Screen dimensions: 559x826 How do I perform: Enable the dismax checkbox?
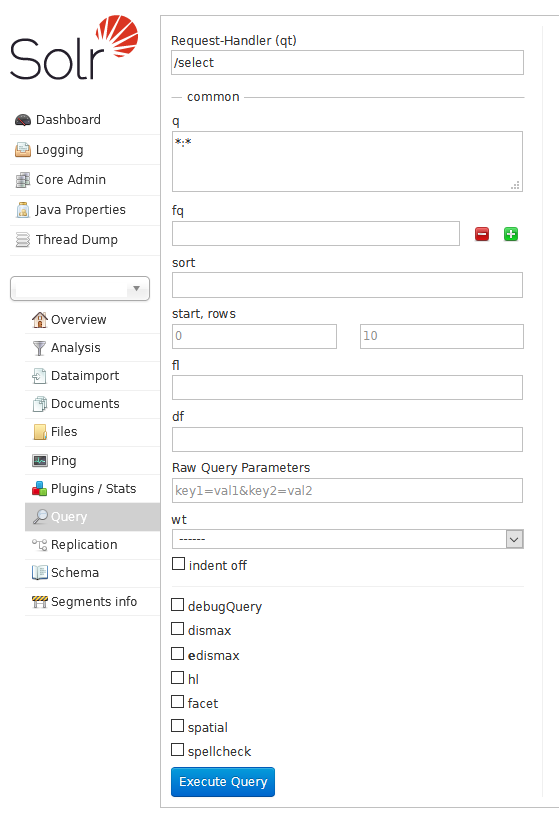[178, 629]
